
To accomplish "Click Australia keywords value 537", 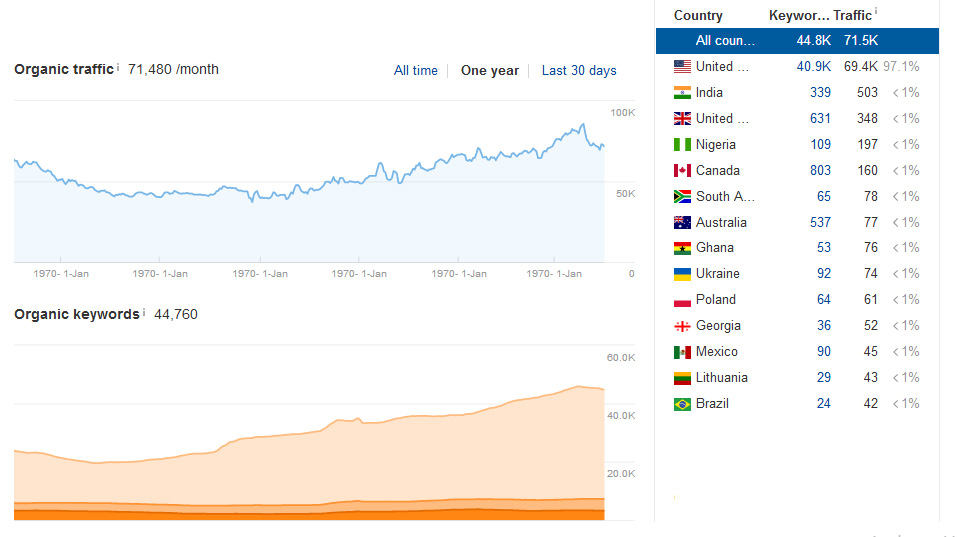I will pyautogui.click(x=820, y=222).
